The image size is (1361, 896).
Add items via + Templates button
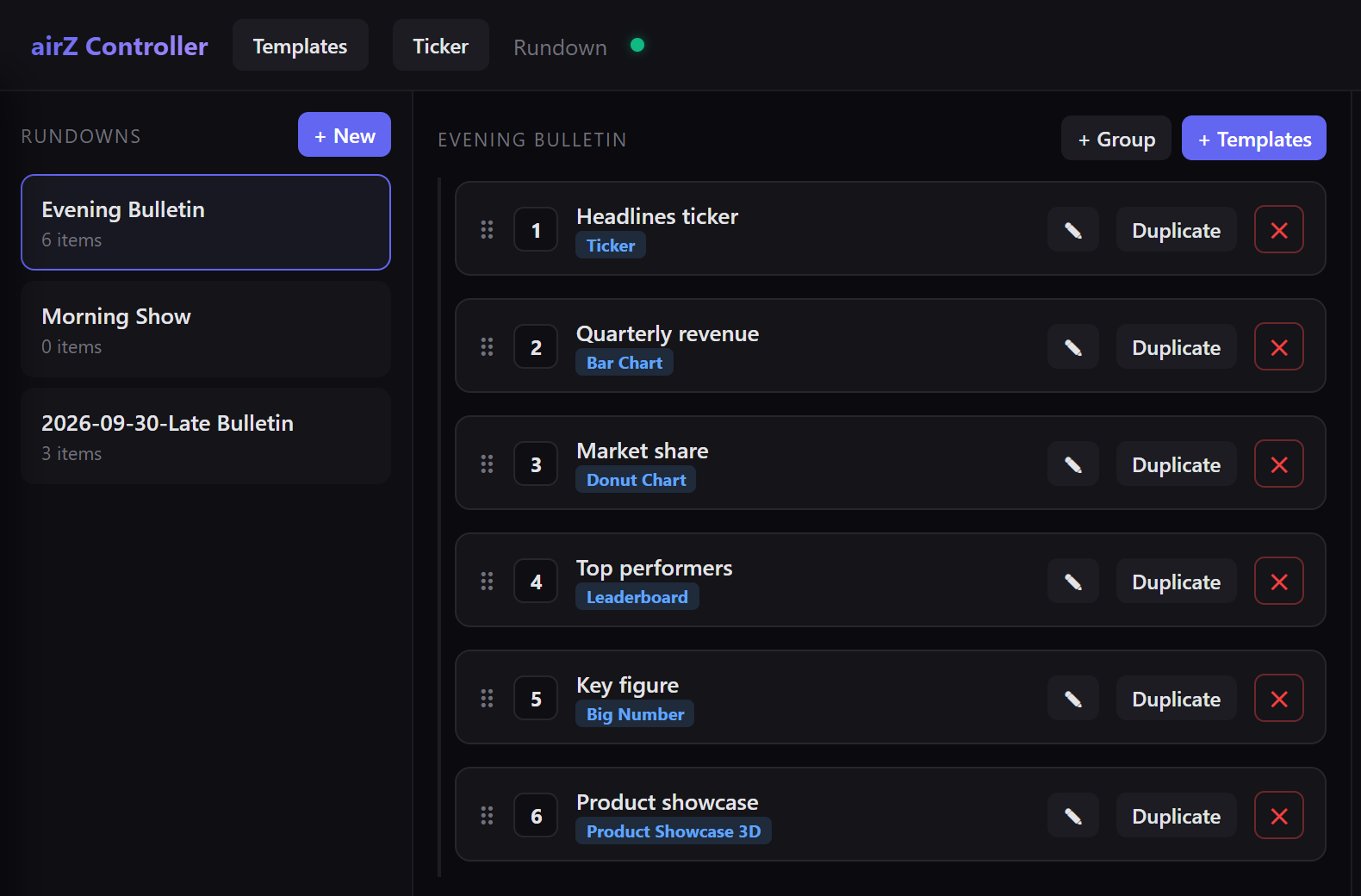1253,139
